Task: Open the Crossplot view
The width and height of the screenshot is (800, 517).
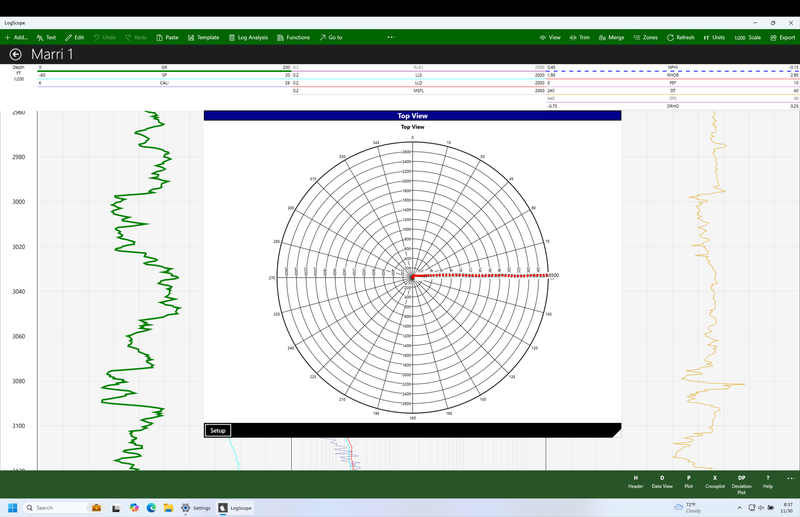Action: point(715,482)
